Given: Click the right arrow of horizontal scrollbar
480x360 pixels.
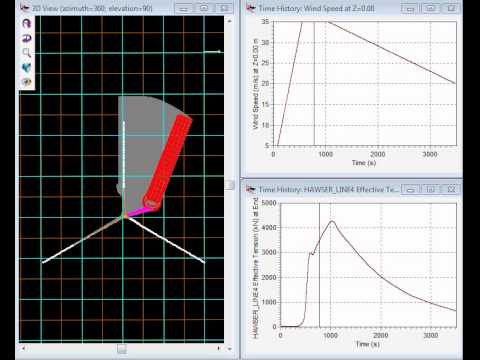Looking at the screenshot, I should tap(219, 348).
